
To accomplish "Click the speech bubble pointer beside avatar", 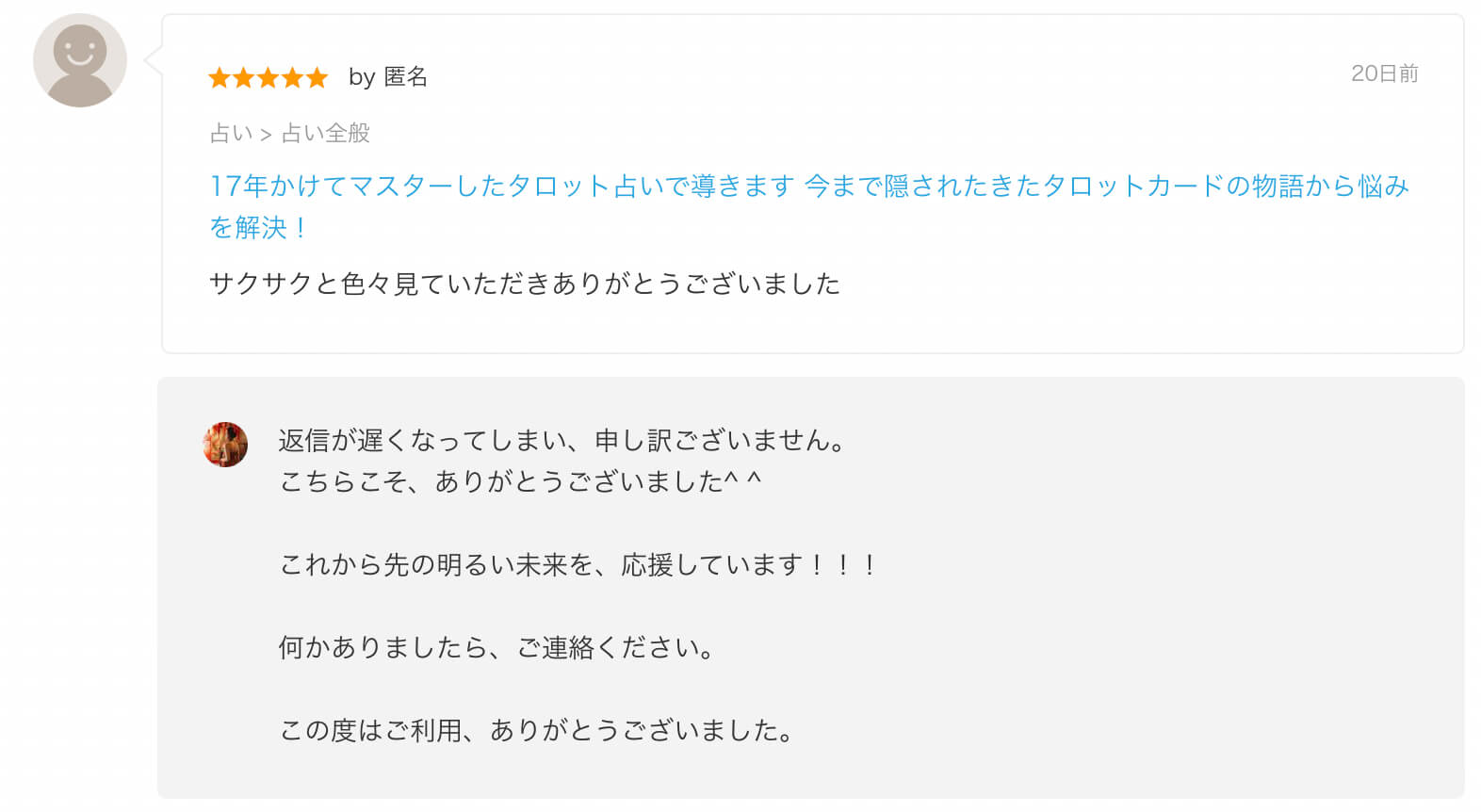I will 154,60.
